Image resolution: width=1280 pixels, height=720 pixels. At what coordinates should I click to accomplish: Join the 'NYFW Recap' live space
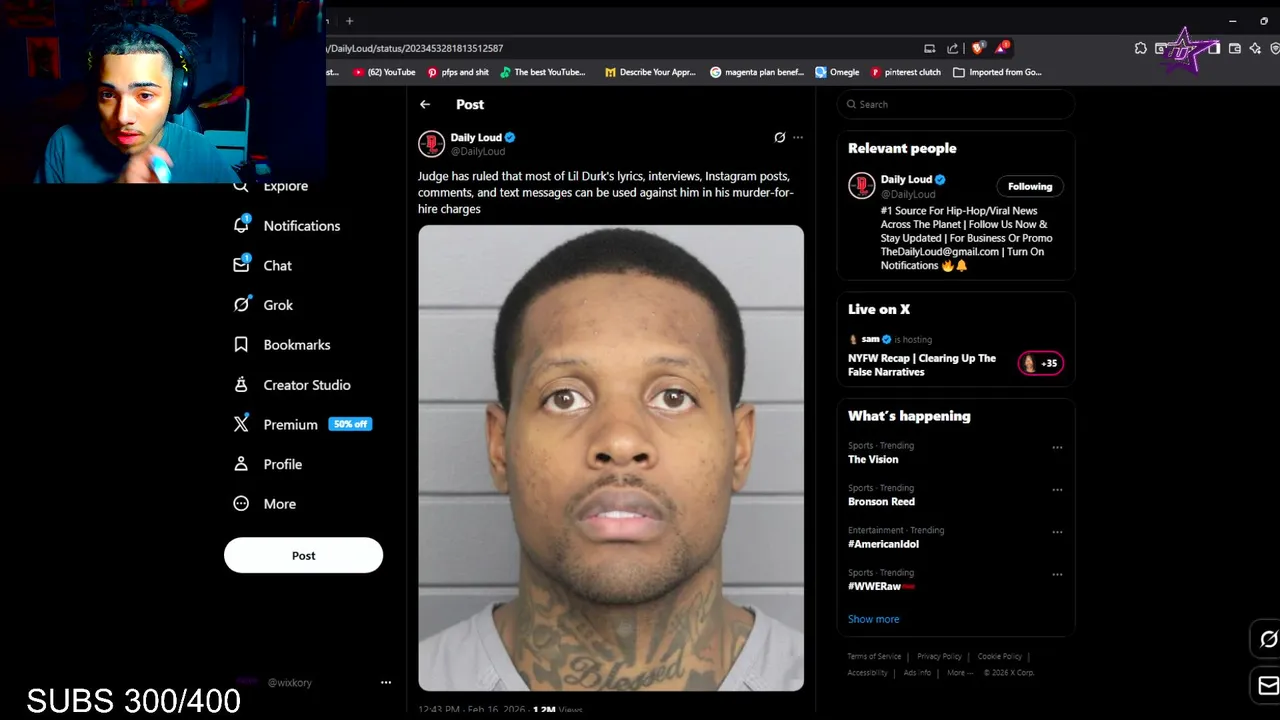[922, 365]
